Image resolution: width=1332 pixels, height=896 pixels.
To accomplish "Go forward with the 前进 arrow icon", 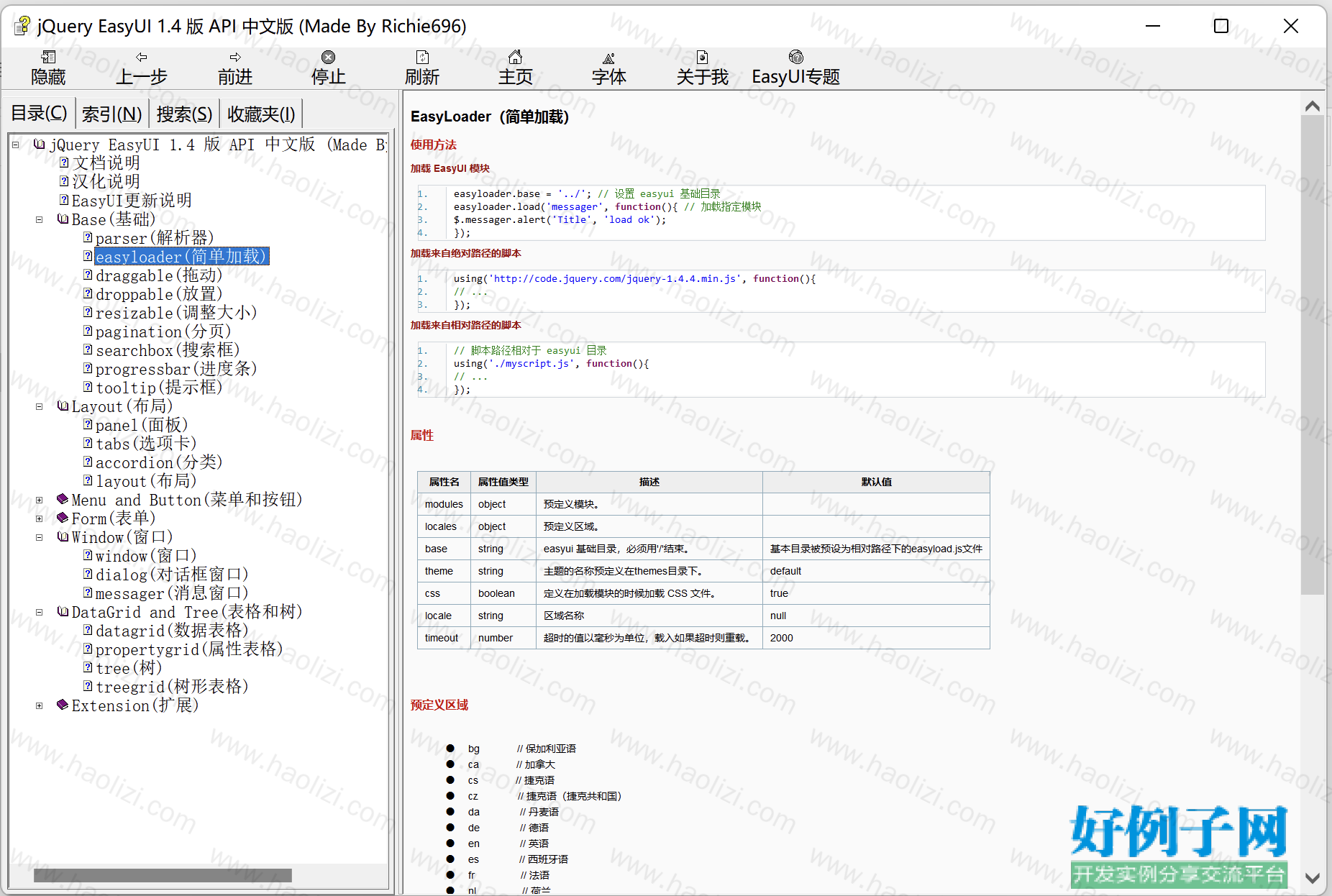I will [235, 58].
